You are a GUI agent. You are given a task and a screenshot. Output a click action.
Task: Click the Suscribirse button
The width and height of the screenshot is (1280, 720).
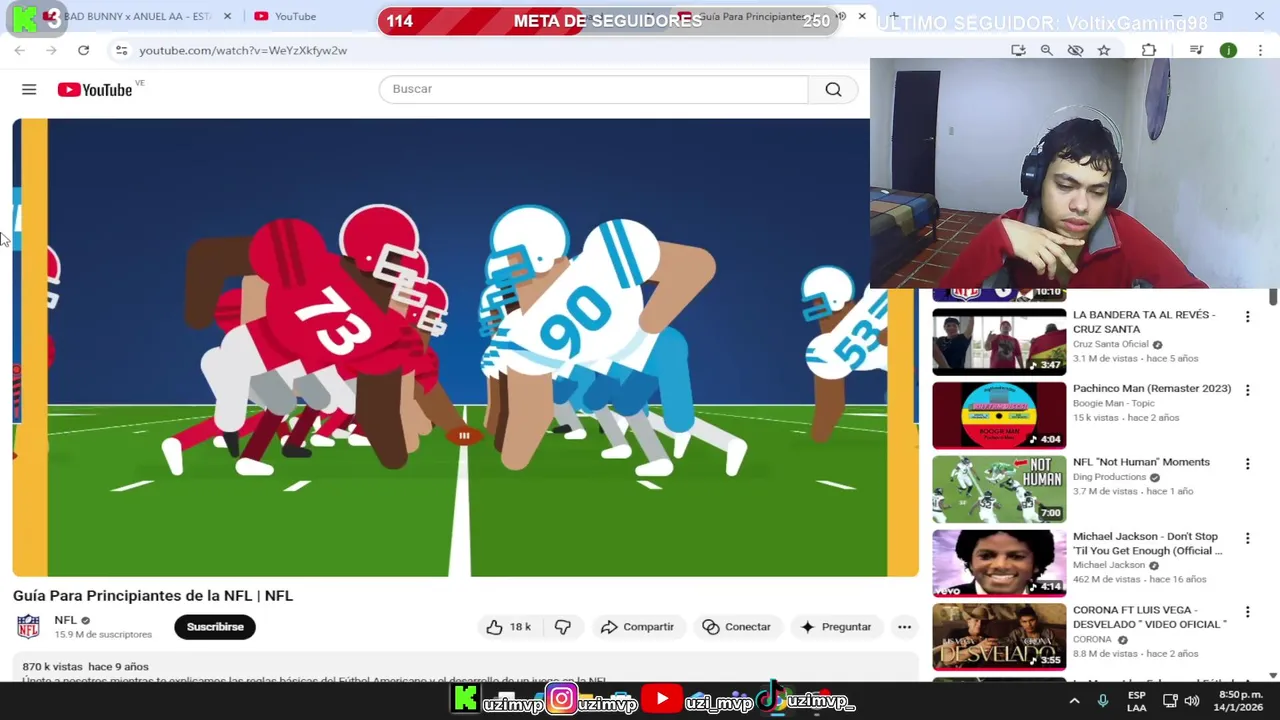point(215,627)
